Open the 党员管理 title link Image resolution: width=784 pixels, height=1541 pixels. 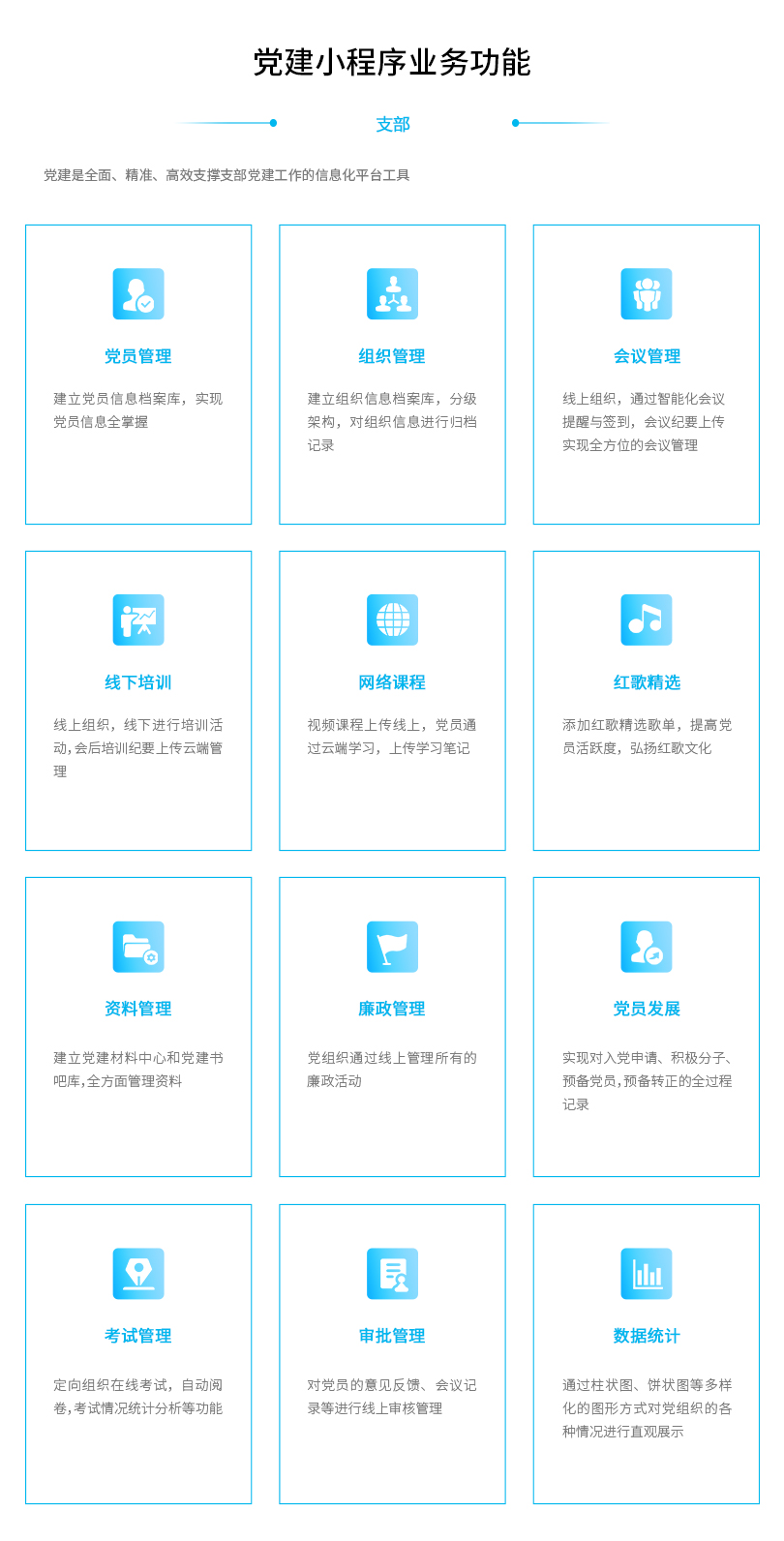pos(138,356)
